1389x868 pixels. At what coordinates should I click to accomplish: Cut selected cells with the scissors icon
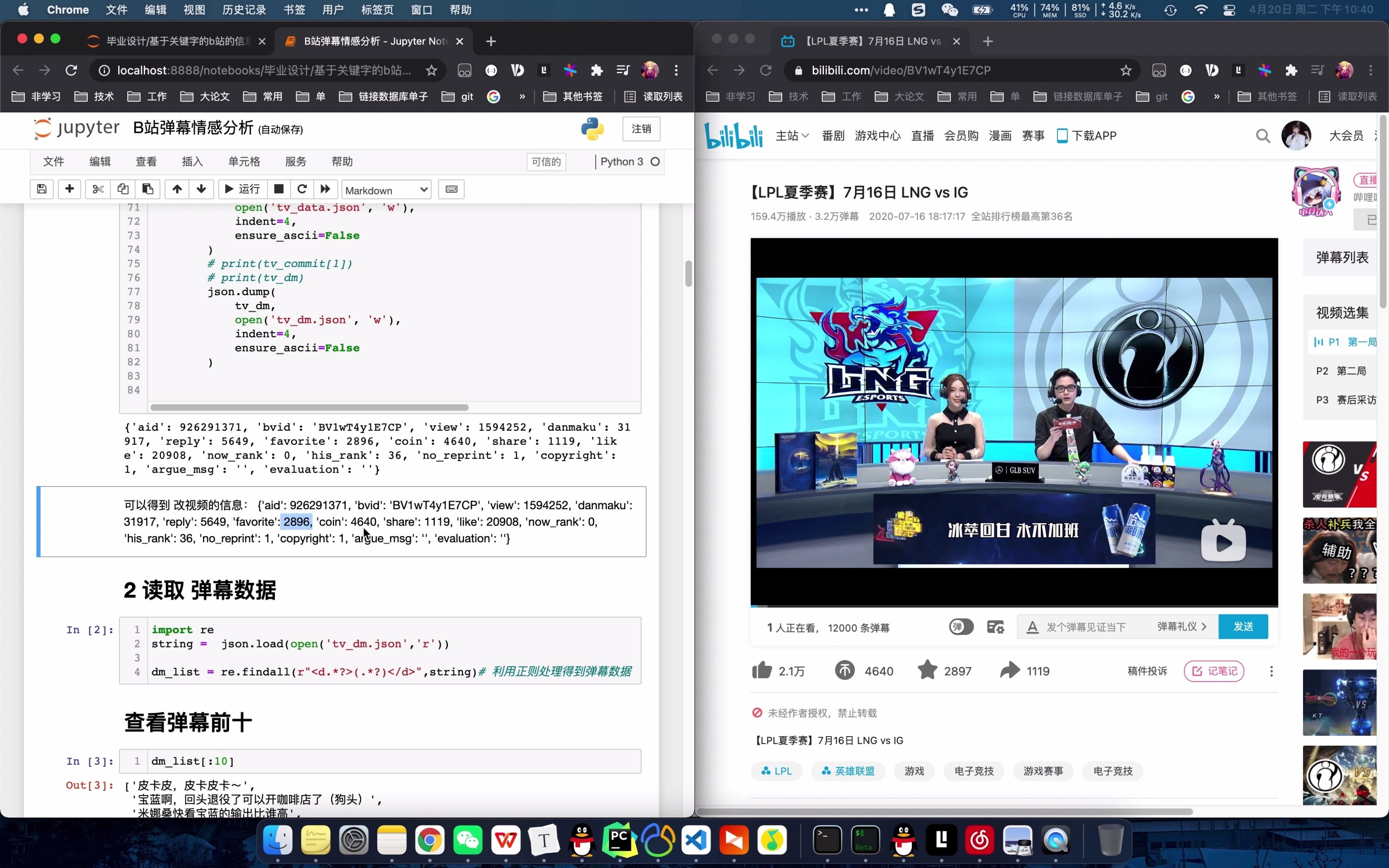pos(98,189)
